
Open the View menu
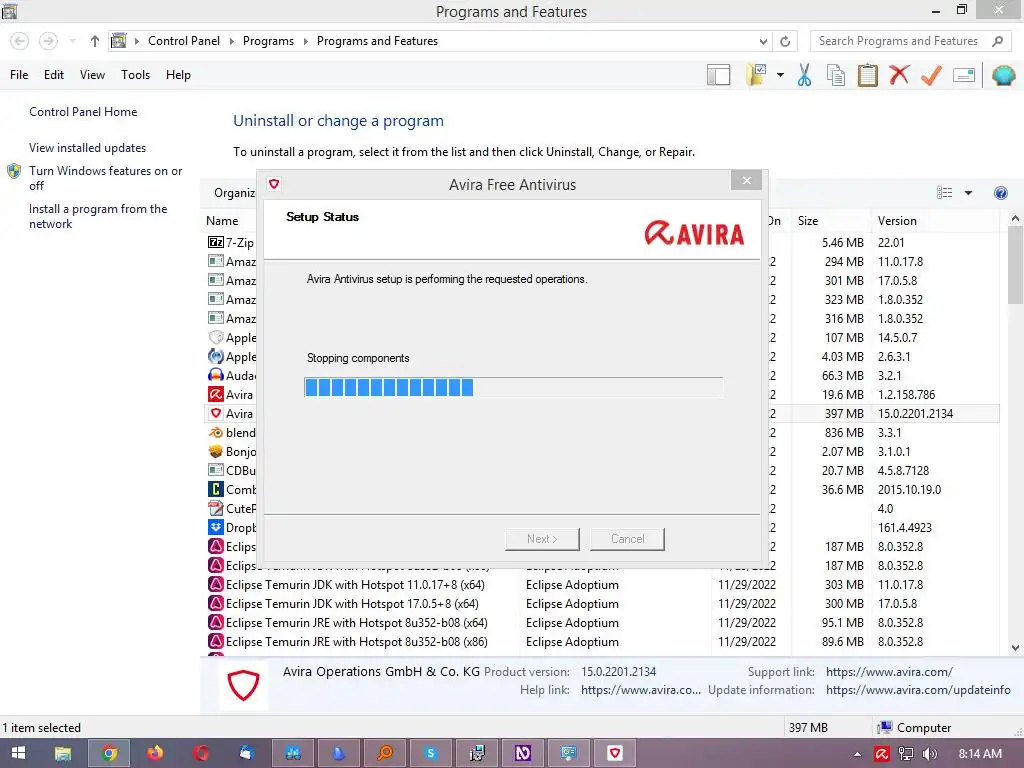point(92,75)
